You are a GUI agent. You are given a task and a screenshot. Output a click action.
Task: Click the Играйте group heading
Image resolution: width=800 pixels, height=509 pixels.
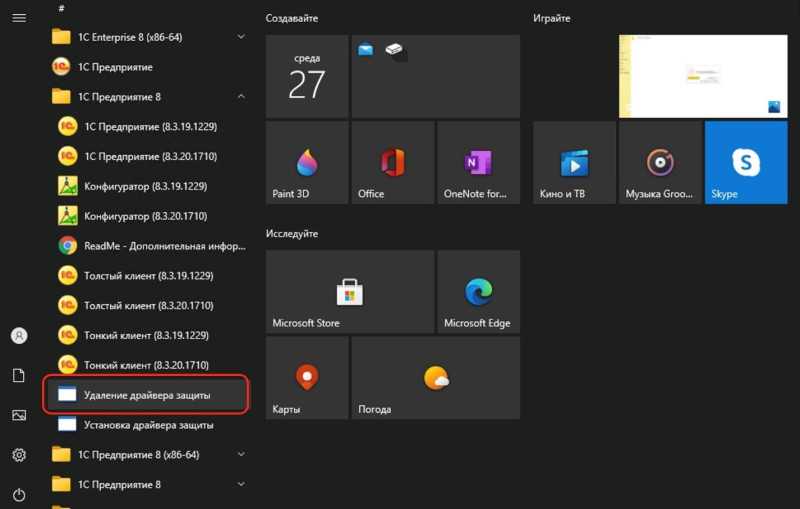coord(552,18)
